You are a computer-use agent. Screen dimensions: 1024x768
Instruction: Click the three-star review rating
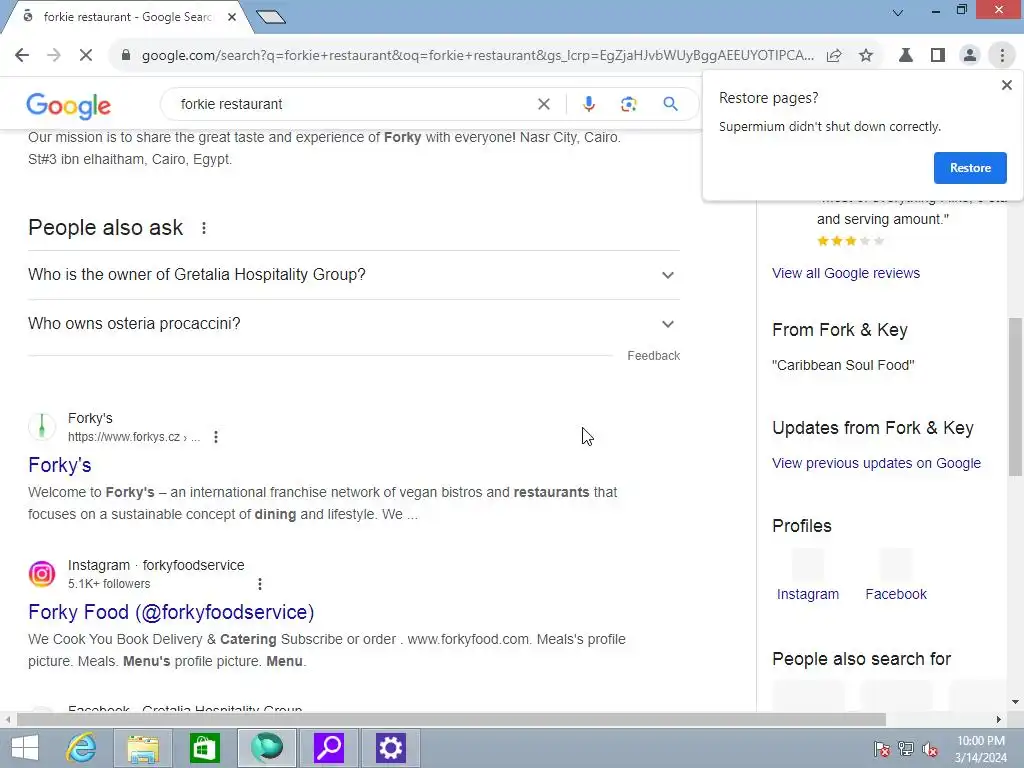click(x=851, y=241)
